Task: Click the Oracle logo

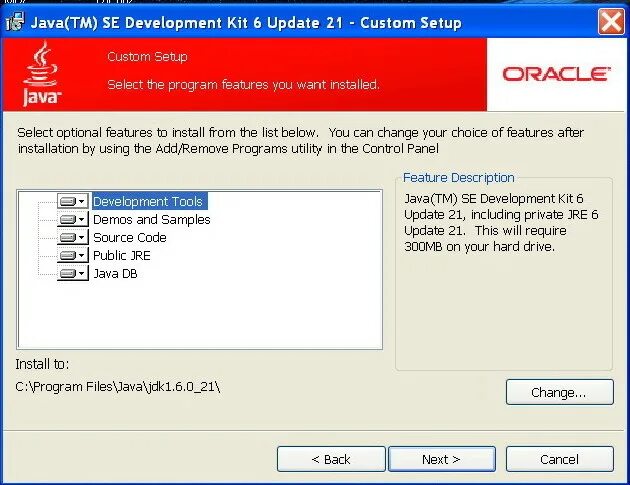Action: [556, 74]
